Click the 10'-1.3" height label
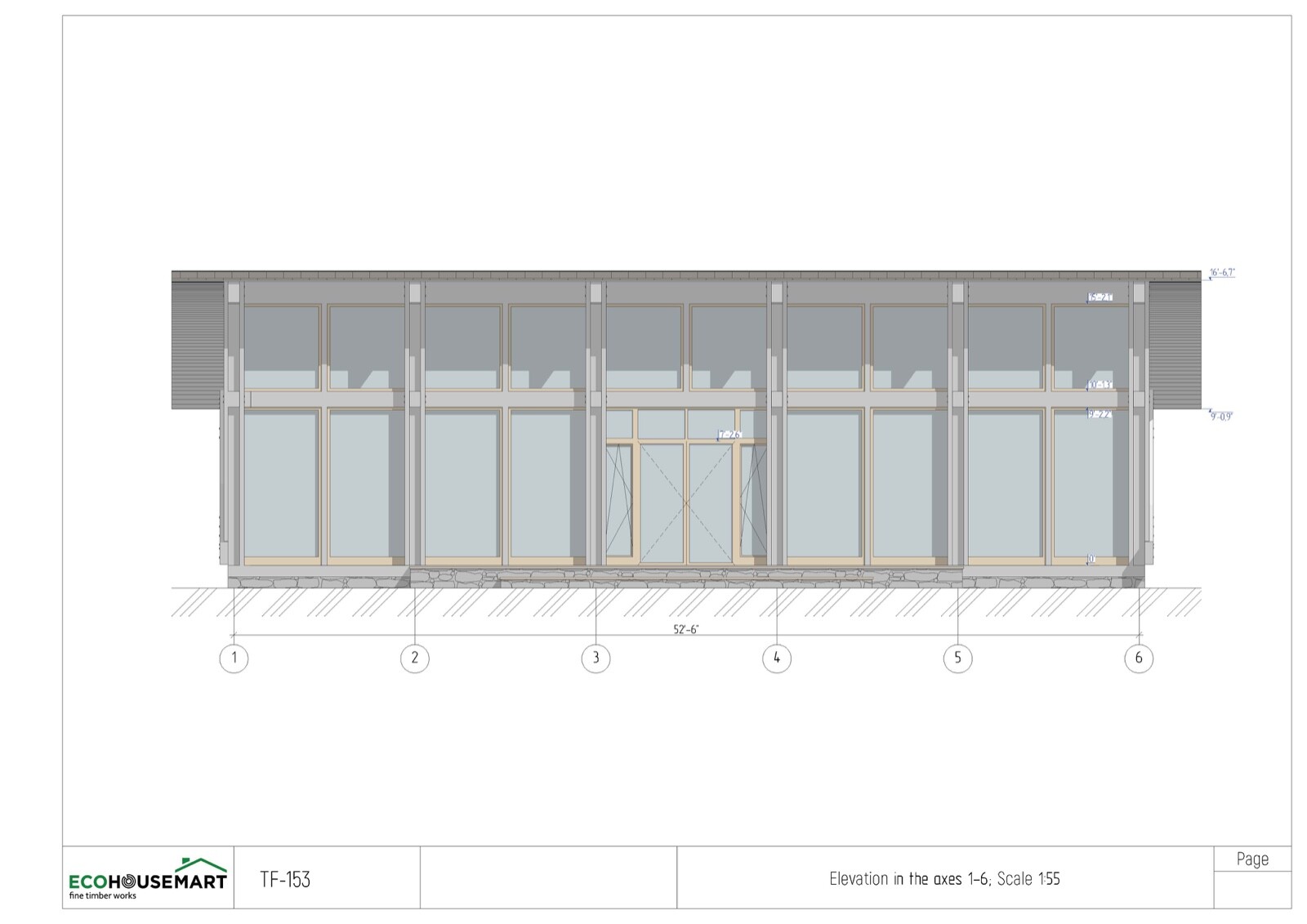The width and height of the screenshot is (1307, 924). (1100, 384)
